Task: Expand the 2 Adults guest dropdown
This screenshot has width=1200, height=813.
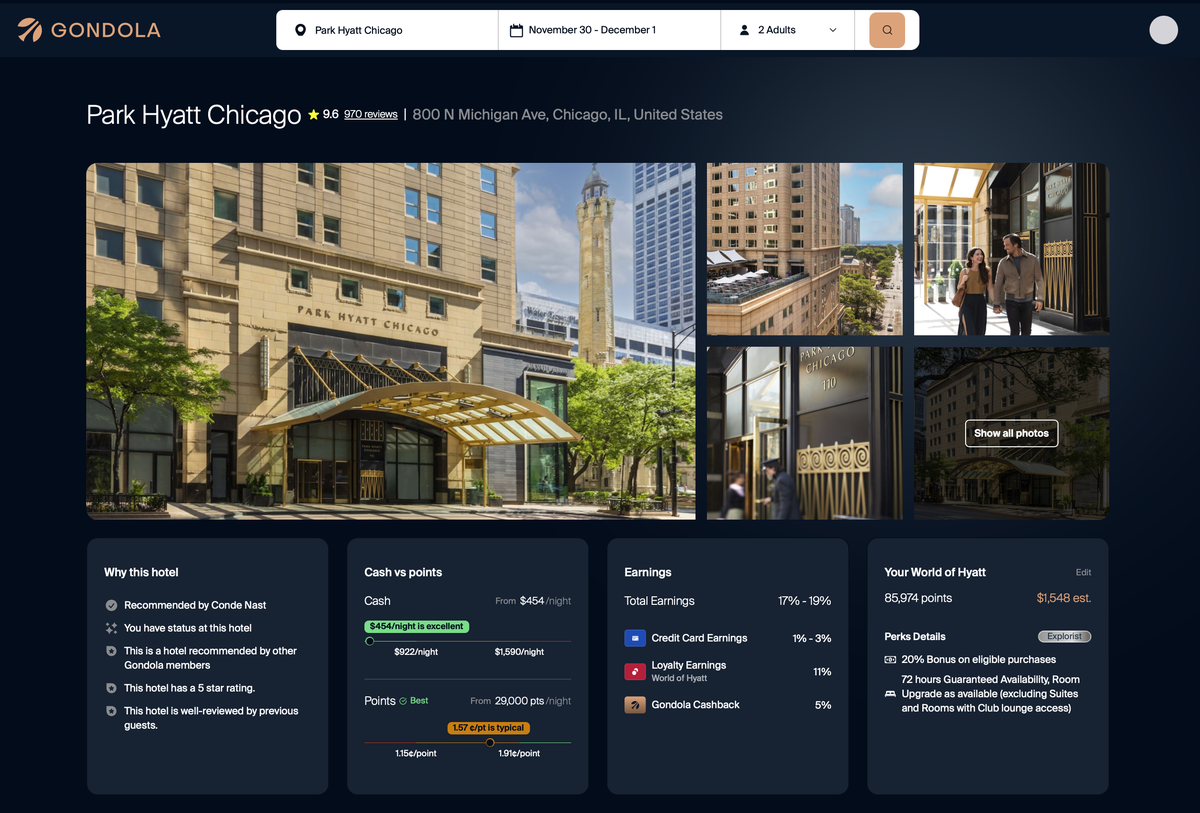Action: [787, 30]
